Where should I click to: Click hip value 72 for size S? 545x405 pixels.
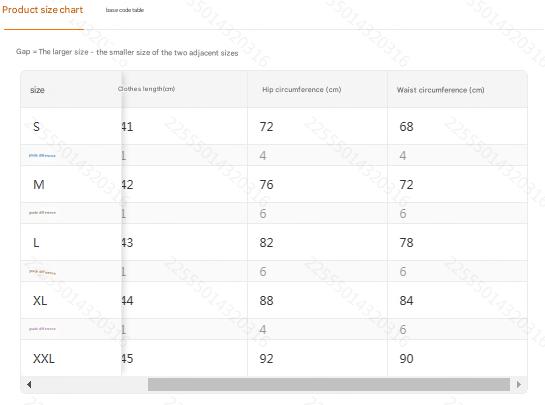(267, 127)
